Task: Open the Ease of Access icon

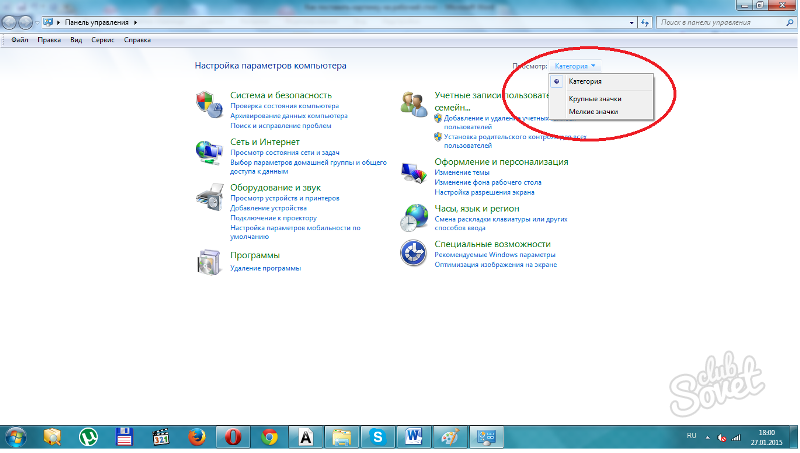Action: coord(414,252)
